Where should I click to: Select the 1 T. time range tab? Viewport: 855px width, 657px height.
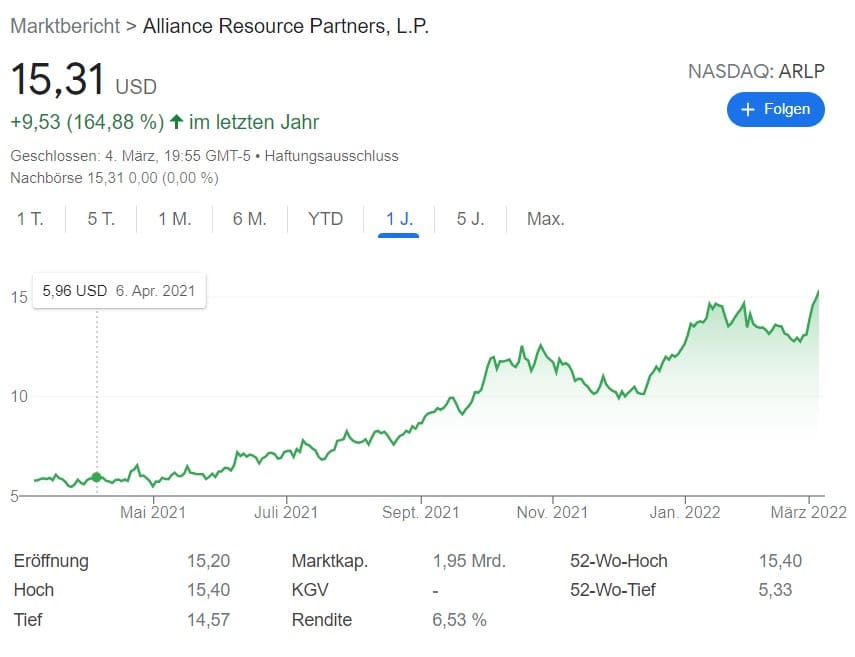pyautogui.click(x=30, y=219)
